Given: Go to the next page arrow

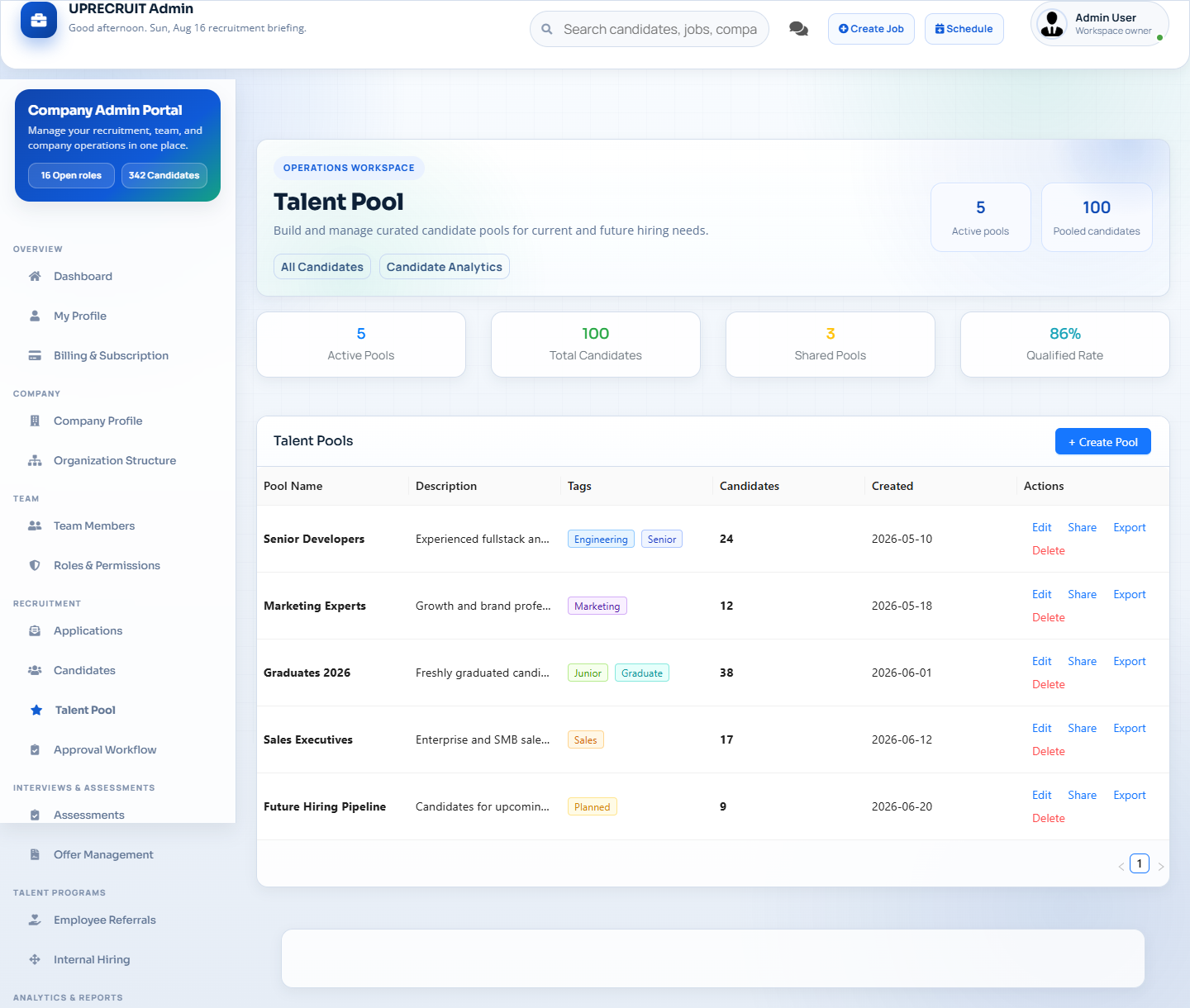Looking at the screenshot, I should [1161, 866].
